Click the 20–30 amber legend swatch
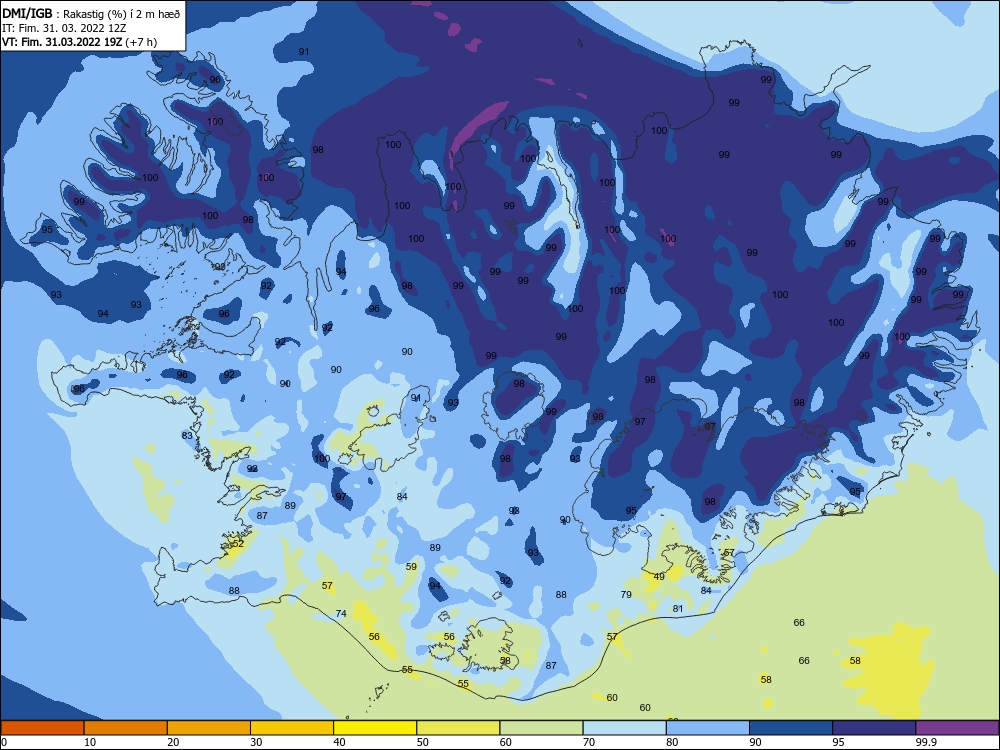The height and width of the screenshot is (750, 1000). (209, 728)
